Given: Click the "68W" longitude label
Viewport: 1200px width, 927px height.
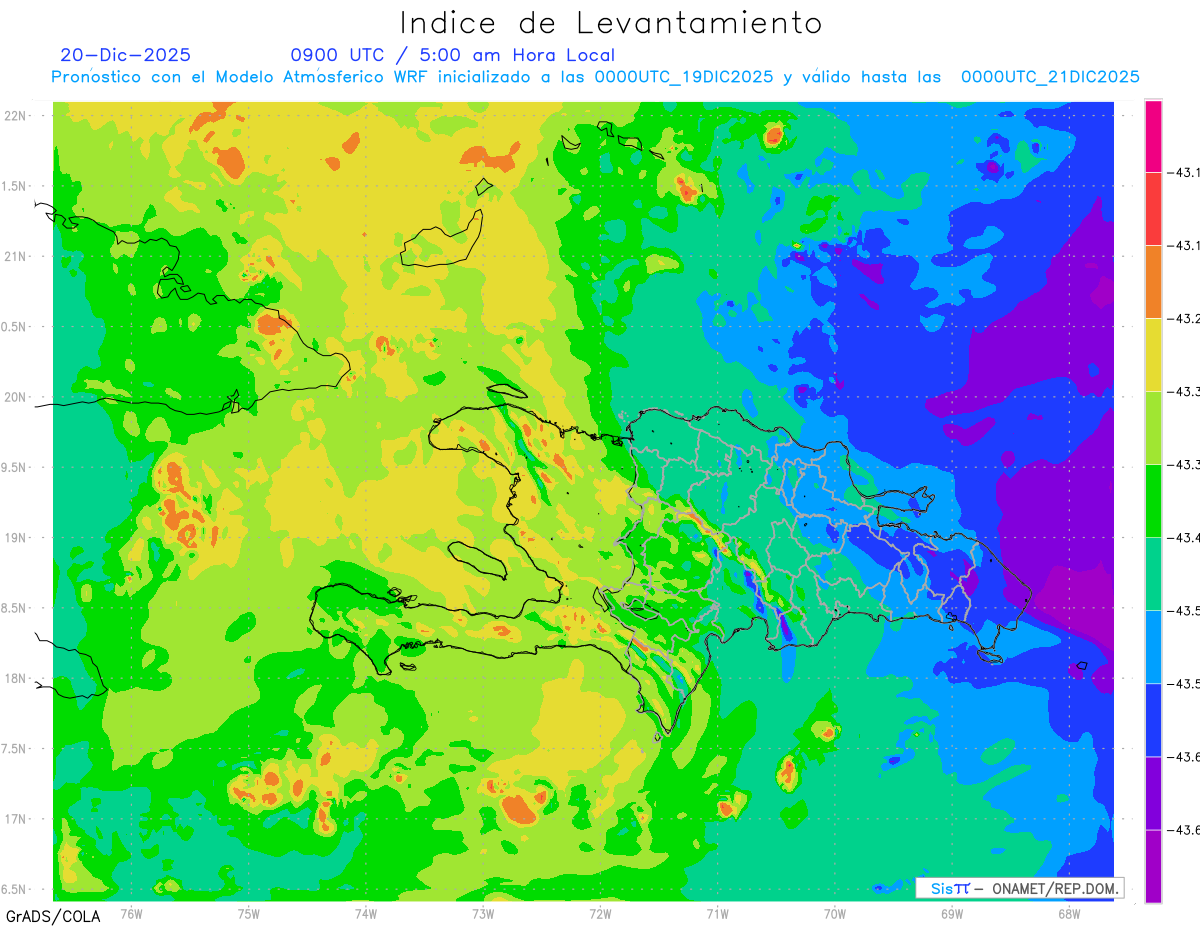Looking at the screenshot, I should click(x=1069, y=913).
